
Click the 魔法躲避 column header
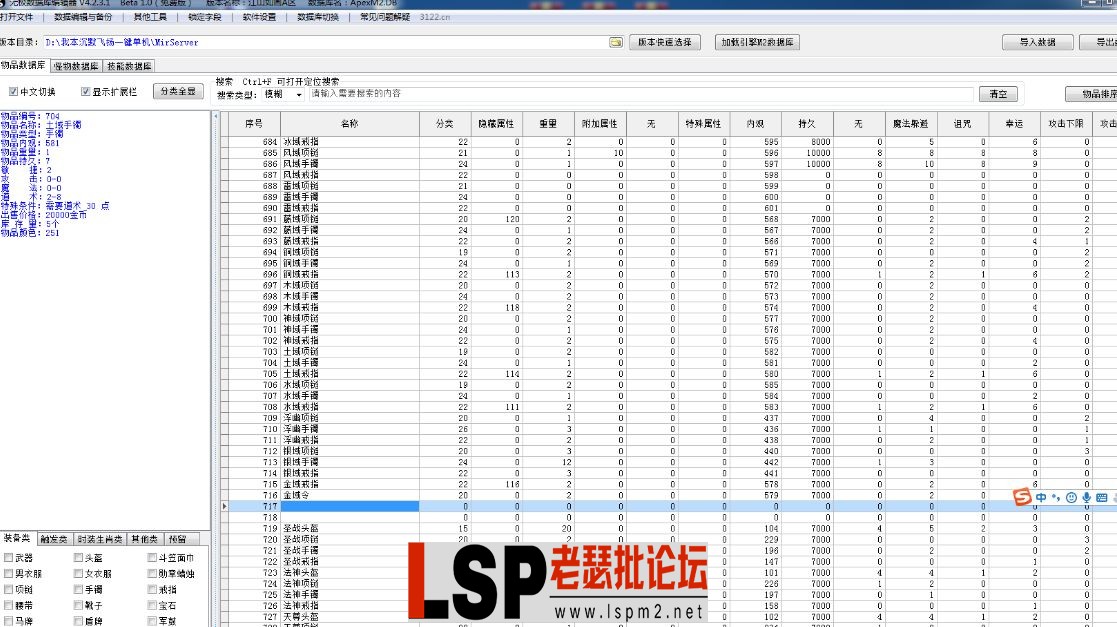[x=910, y=124]
